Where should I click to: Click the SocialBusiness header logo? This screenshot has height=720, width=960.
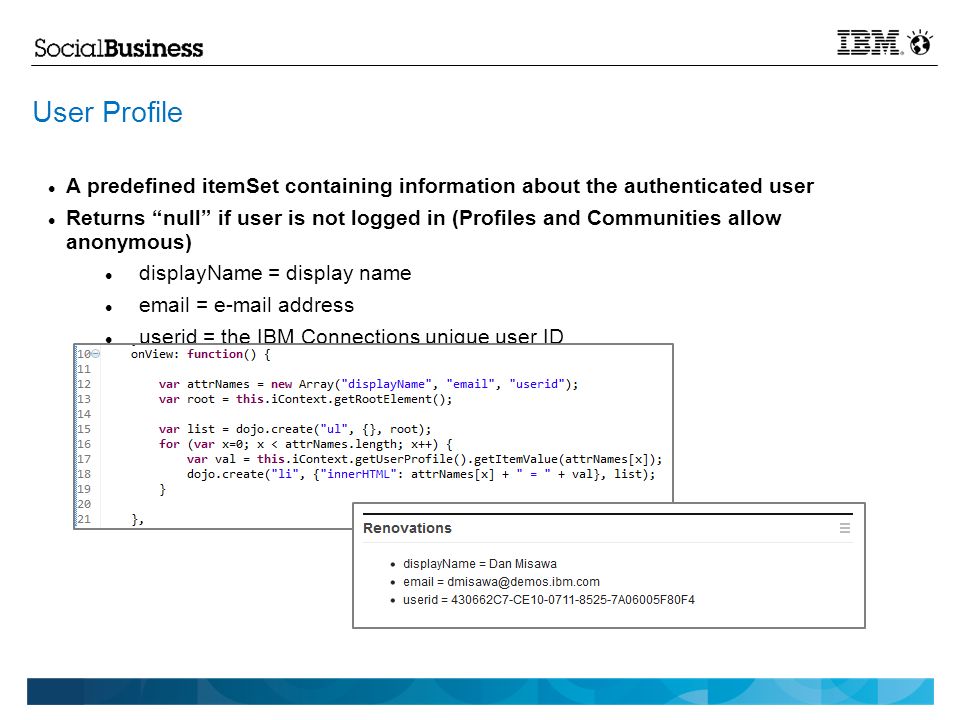[118, 48]
